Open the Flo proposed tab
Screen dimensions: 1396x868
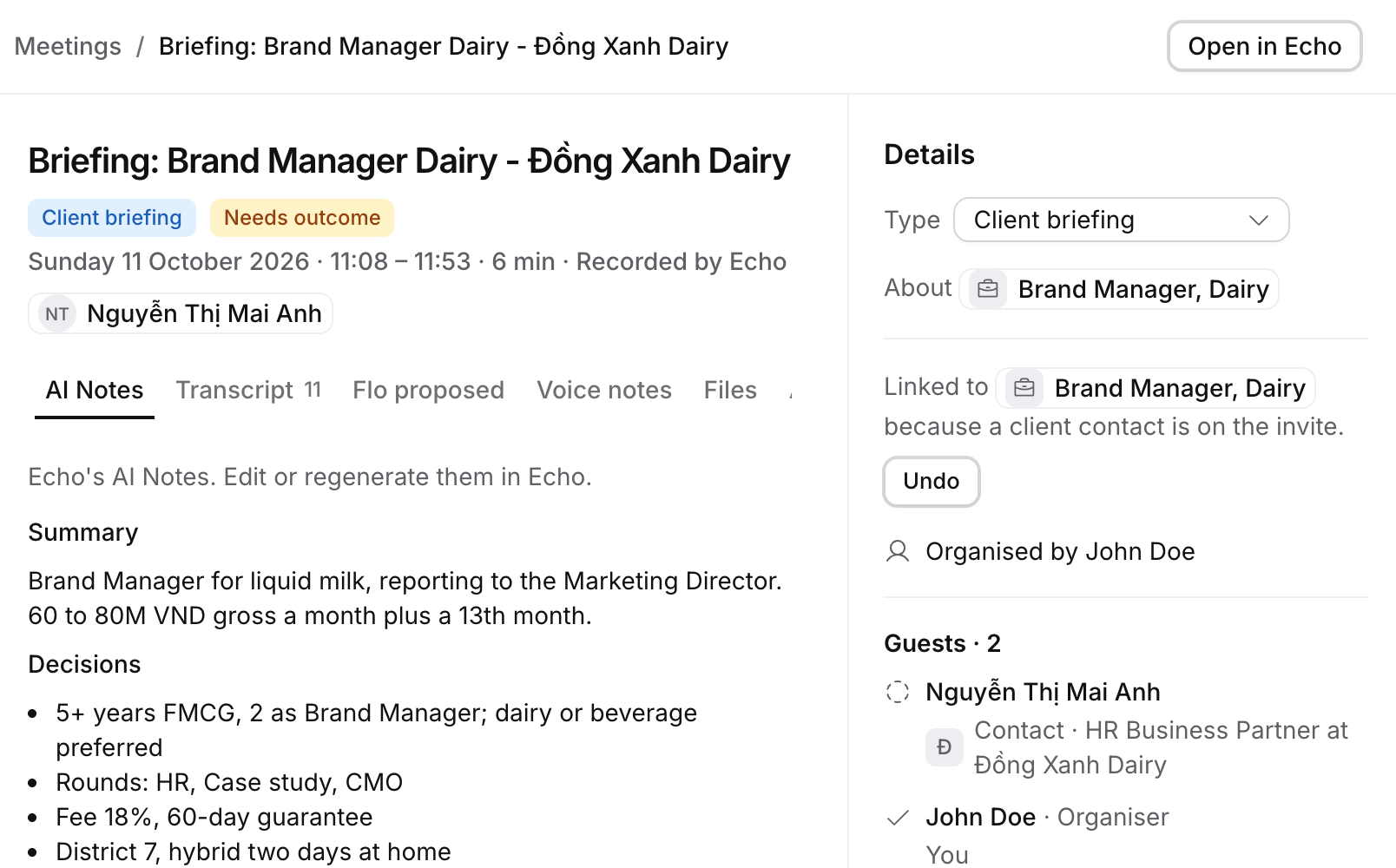click(428, 391)
